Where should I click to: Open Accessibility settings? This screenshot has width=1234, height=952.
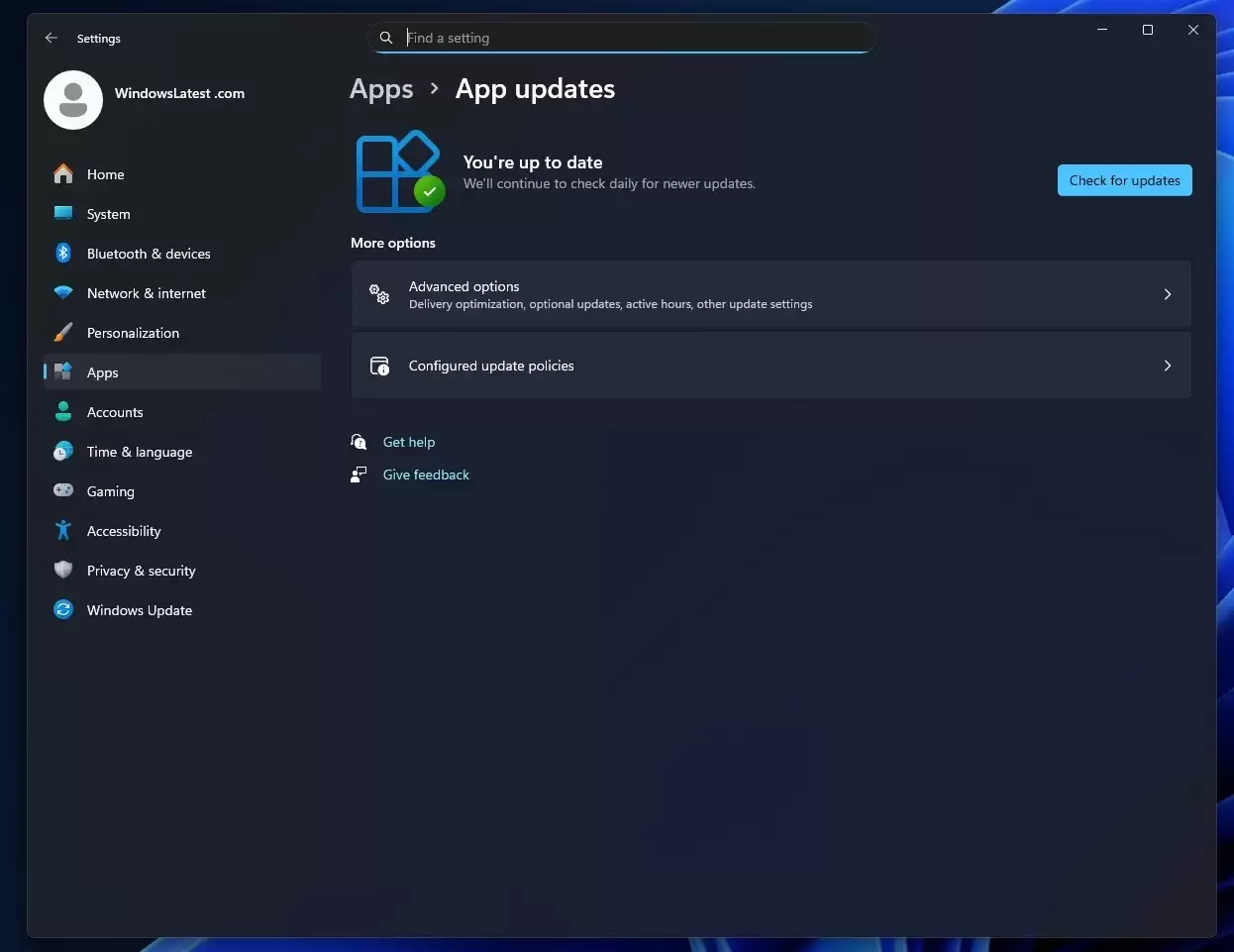pos(124,531)
